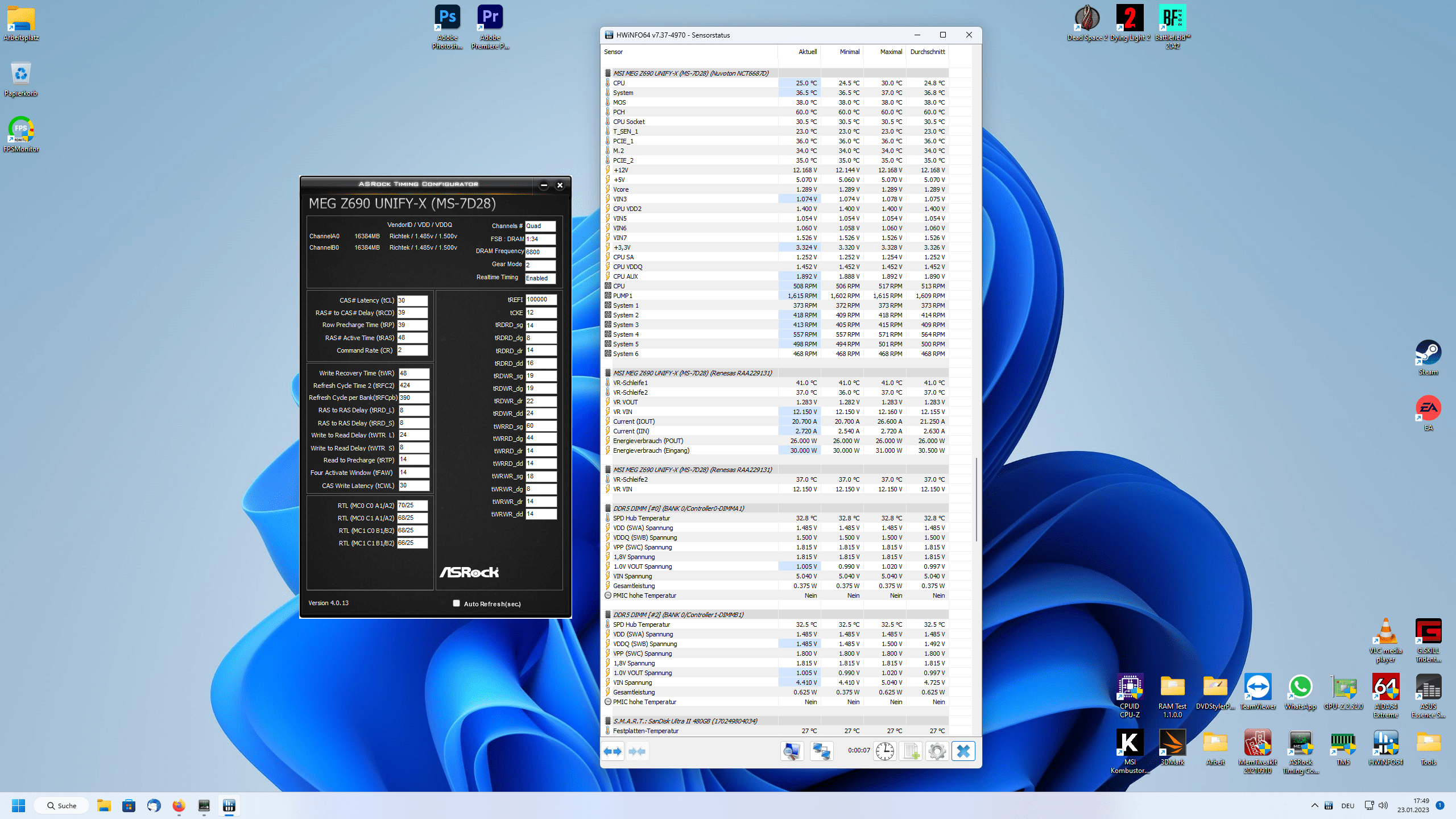The width and height of the screenshot is (1456, 819).
Task: Select Current (IOUT) sensor row
Action: coord(775,421)
